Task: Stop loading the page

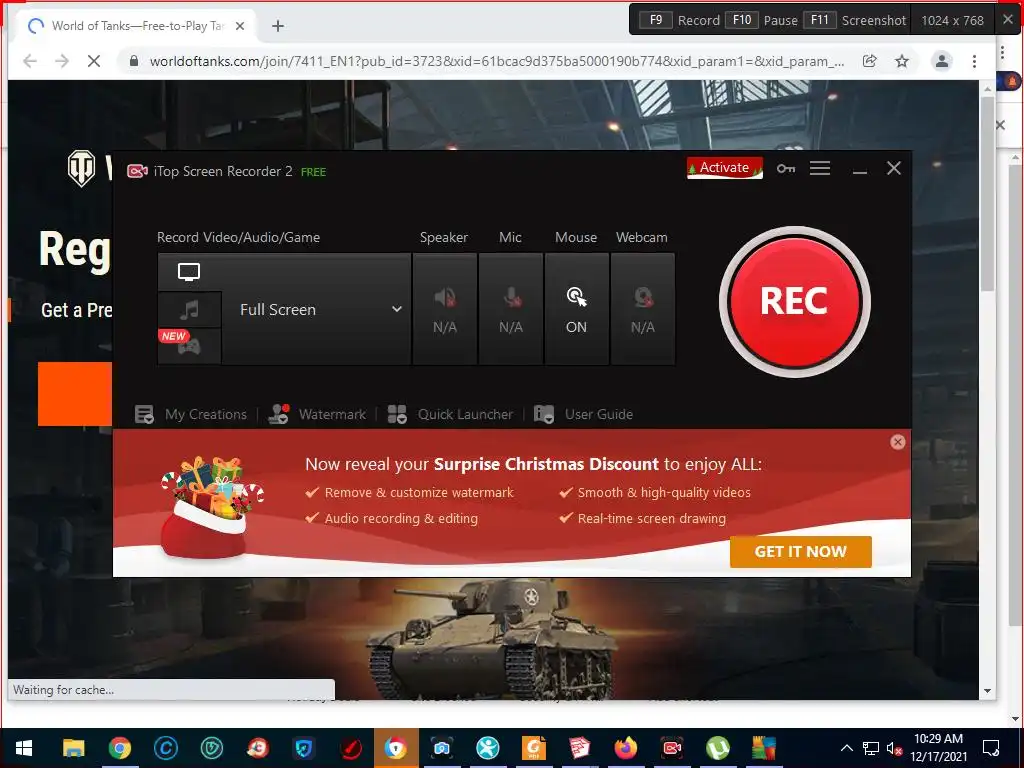Action: [x=93, y=61]
